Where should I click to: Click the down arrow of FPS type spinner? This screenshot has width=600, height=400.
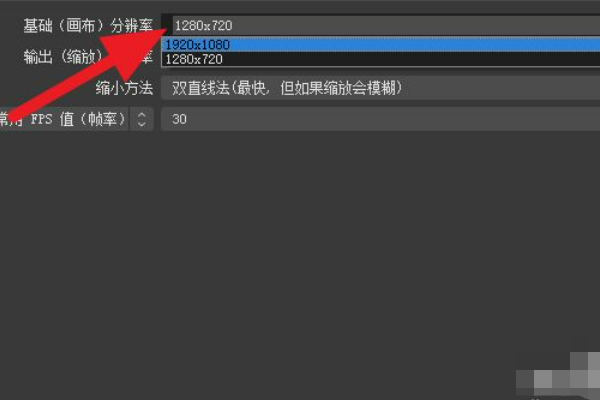pos(142,124)
